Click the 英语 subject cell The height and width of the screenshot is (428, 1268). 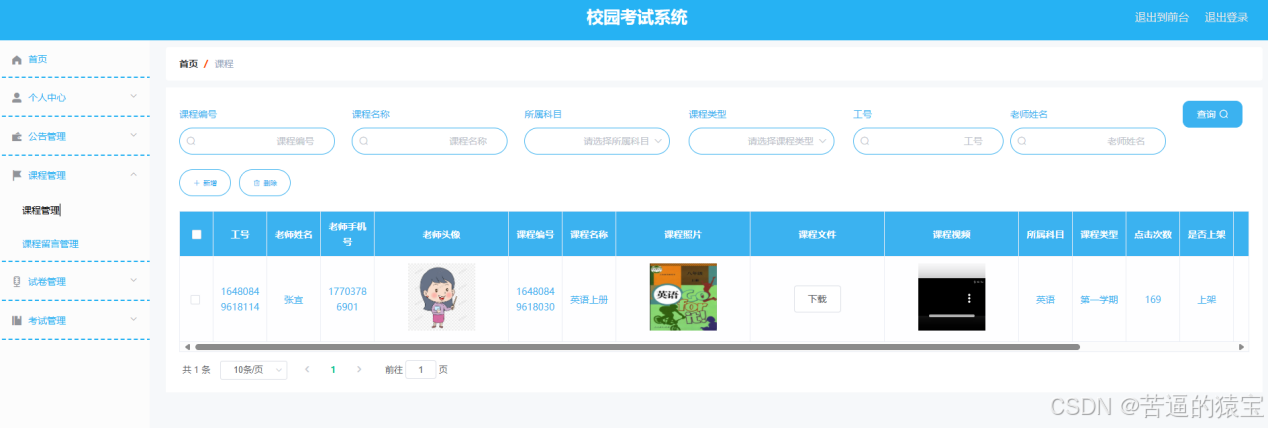coord(1045,299)
